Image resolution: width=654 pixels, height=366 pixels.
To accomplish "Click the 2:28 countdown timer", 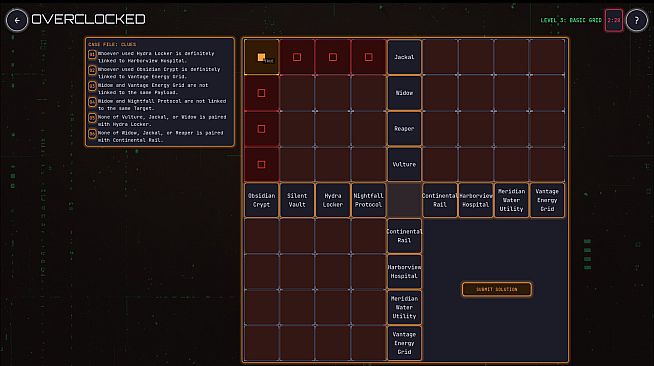I will (614, 20).
